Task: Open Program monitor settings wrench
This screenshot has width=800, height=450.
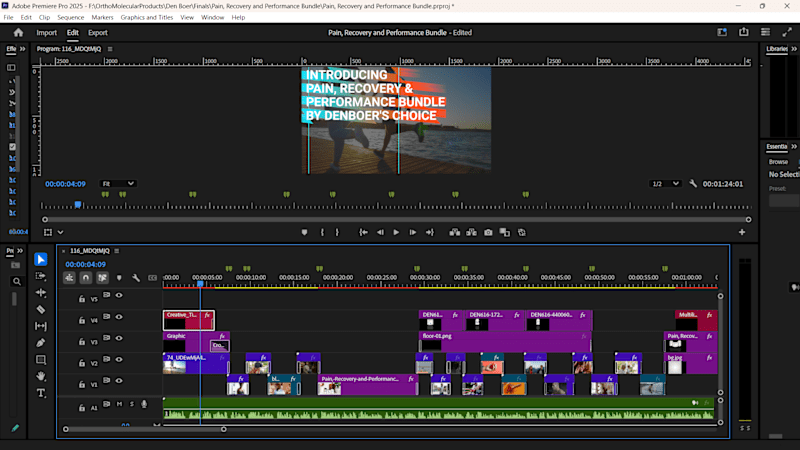Action: (x=693, y=183)
